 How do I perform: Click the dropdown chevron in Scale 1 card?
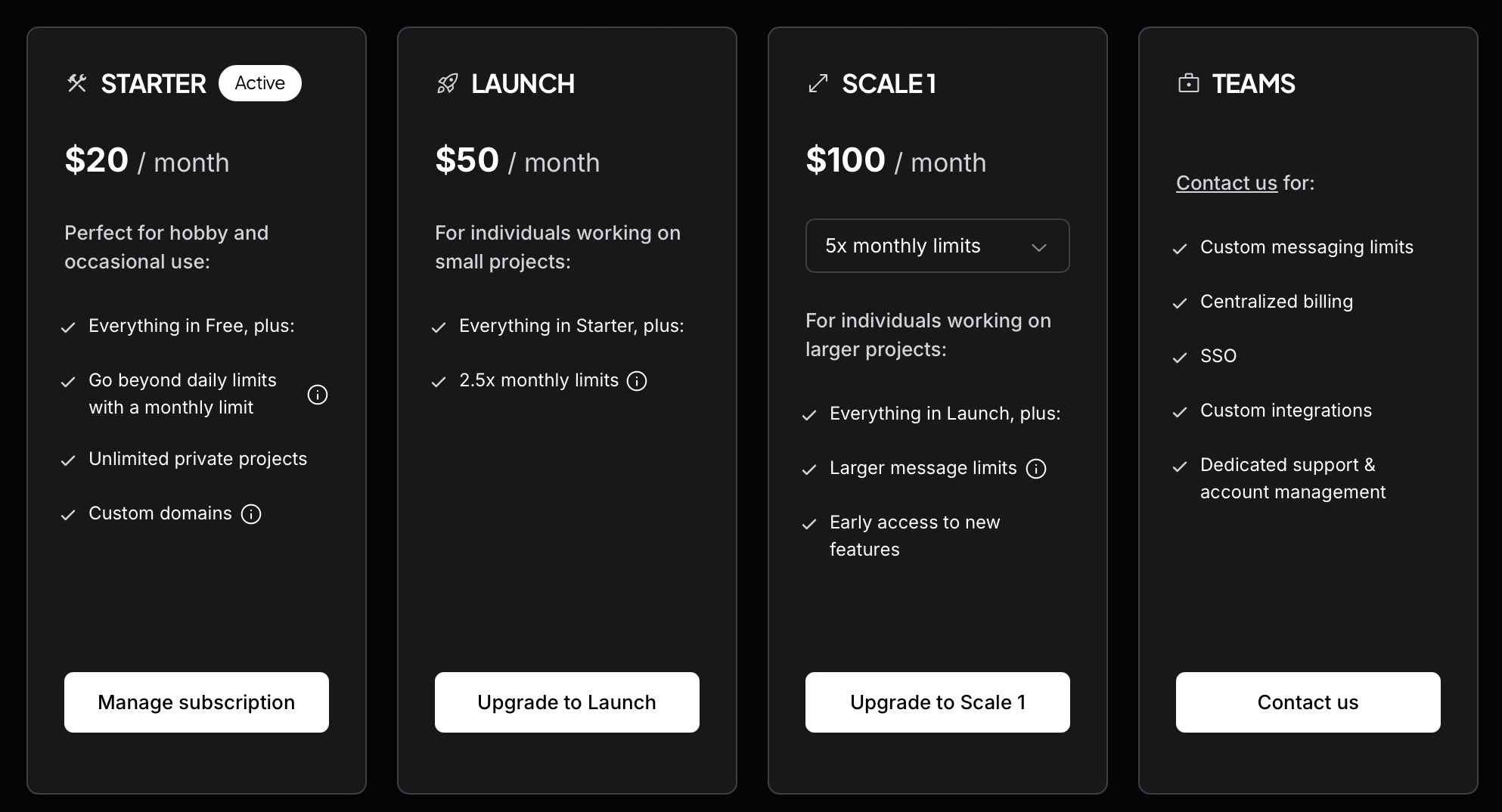pyautogui.click(x=1039, y=247)
